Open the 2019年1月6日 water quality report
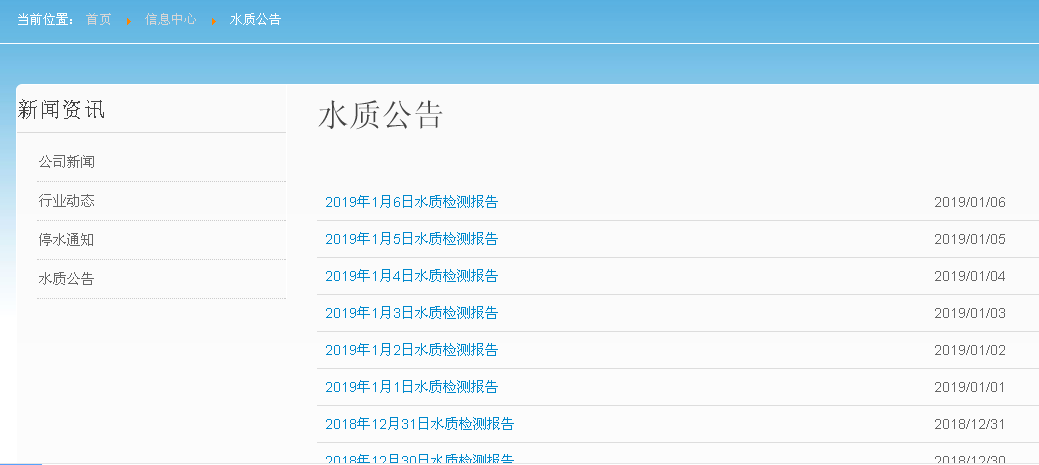The width and height of the screenshot is (1039, 465). (x=411, y=202)
